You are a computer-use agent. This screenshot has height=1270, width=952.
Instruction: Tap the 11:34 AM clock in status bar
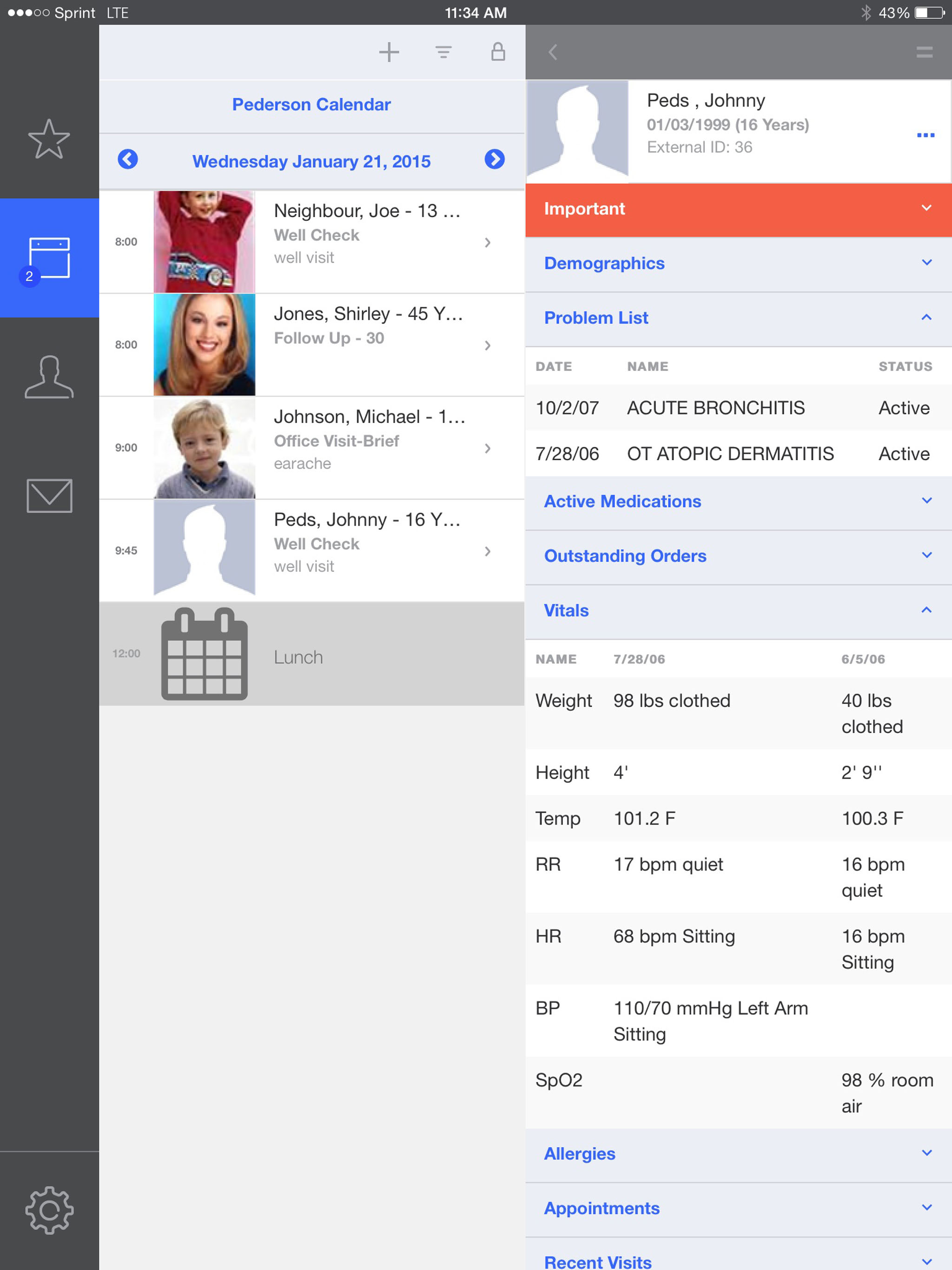pyautogui.click(x=476, y=13)
